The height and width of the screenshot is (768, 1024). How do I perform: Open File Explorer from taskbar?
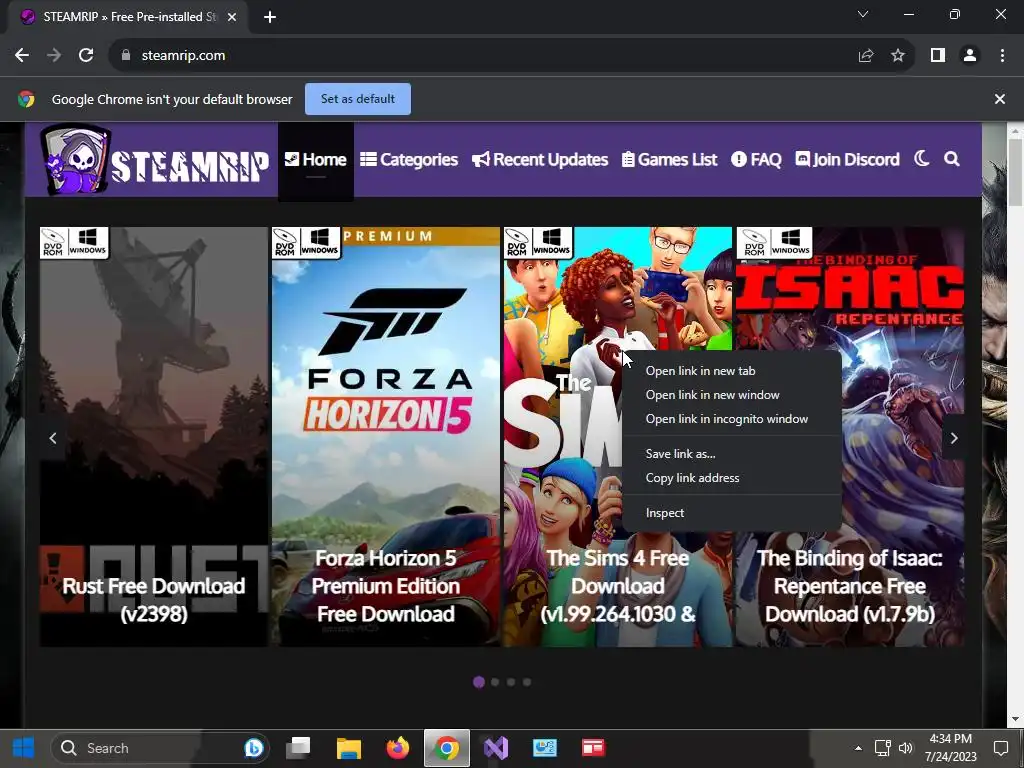(x=349, y=748)
